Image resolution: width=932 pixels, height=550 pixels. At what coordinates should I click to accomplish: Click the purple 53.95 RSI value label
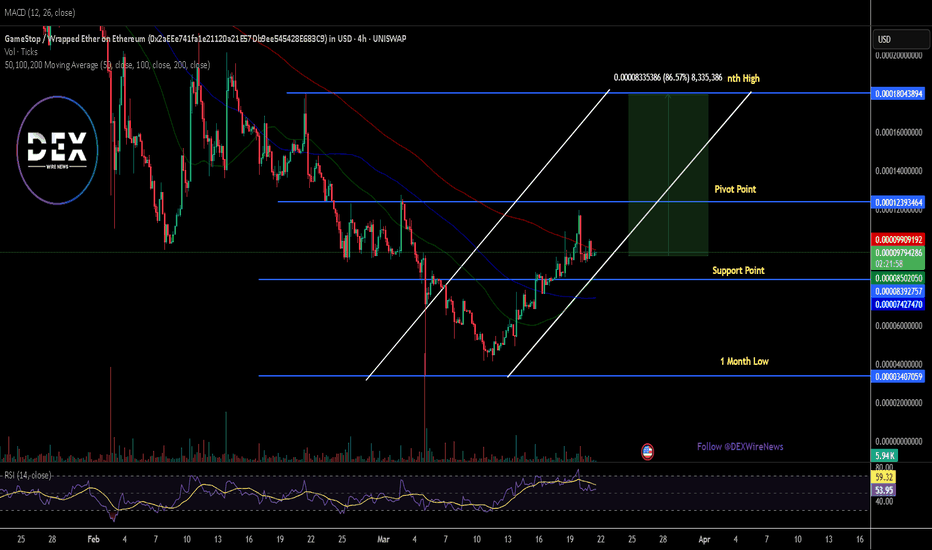tap(884, 491)
